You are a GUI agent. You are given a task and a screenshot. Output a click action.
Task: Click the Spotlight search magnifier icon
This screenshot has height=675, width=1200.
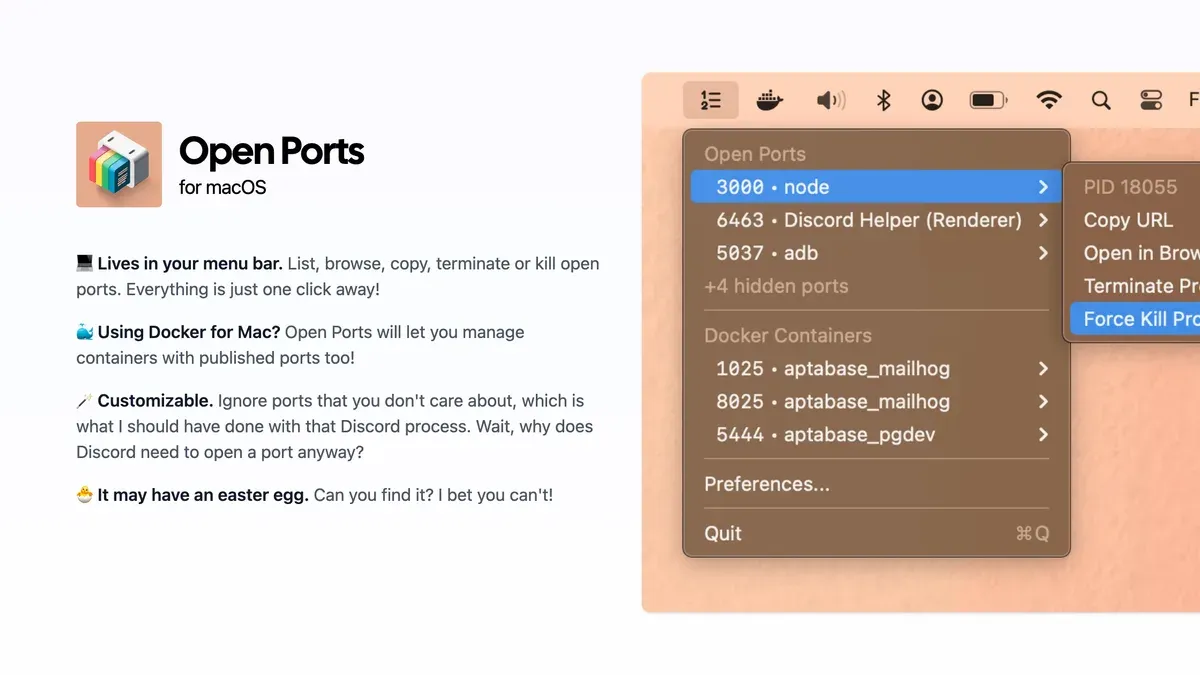(x=1101, y=100)
